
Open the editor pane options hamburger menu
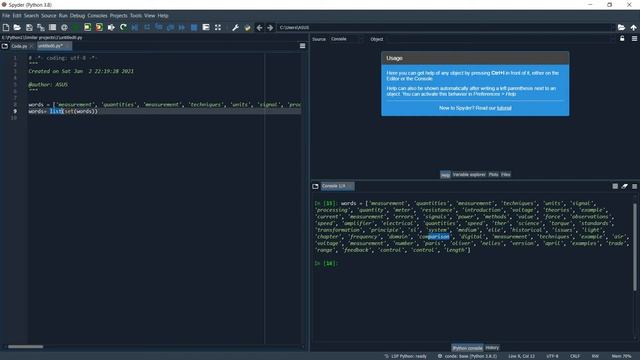pyautogui.click(x=302, y=46)
